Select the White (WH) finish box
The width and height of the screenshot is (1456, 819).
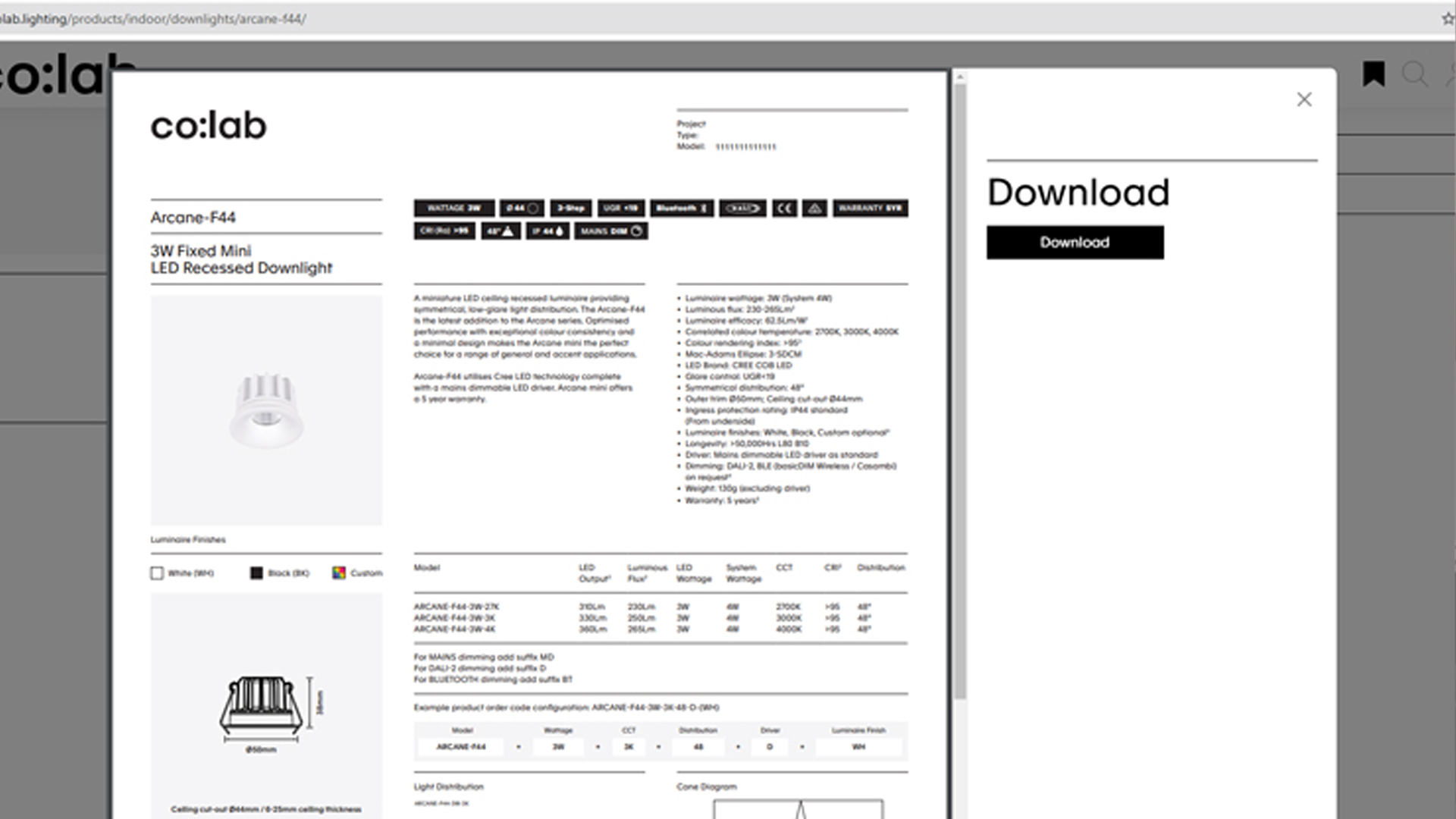coord(157,573)
